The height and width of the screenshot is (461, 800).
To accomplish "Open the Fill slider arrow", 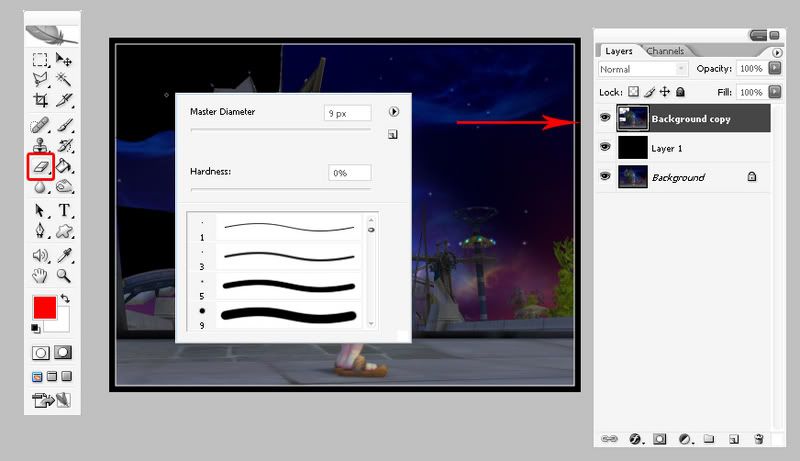I will tap(774, 92).
